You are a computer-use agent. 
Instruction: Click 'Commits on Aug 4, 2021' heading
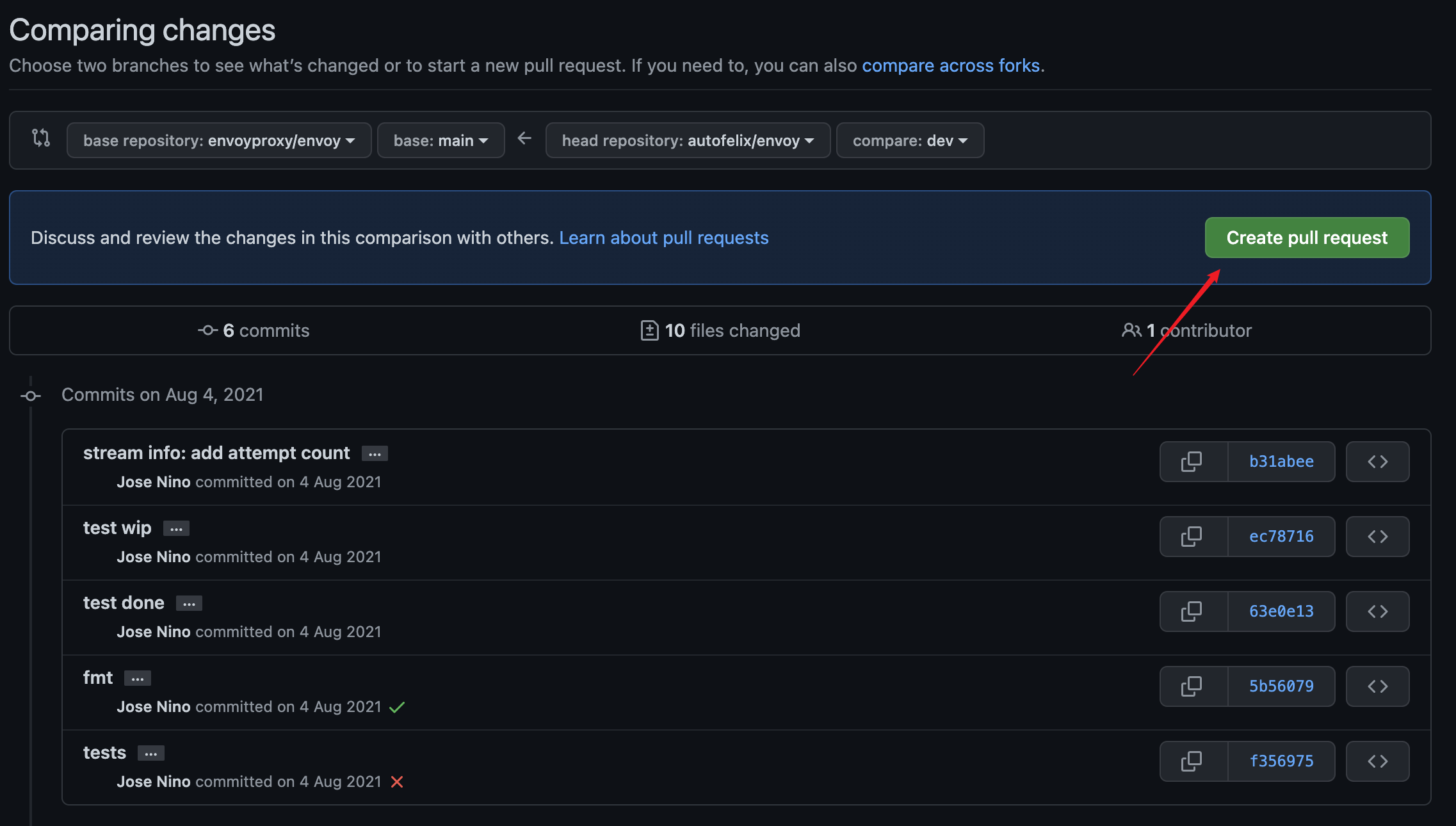(x=163, y=394)
